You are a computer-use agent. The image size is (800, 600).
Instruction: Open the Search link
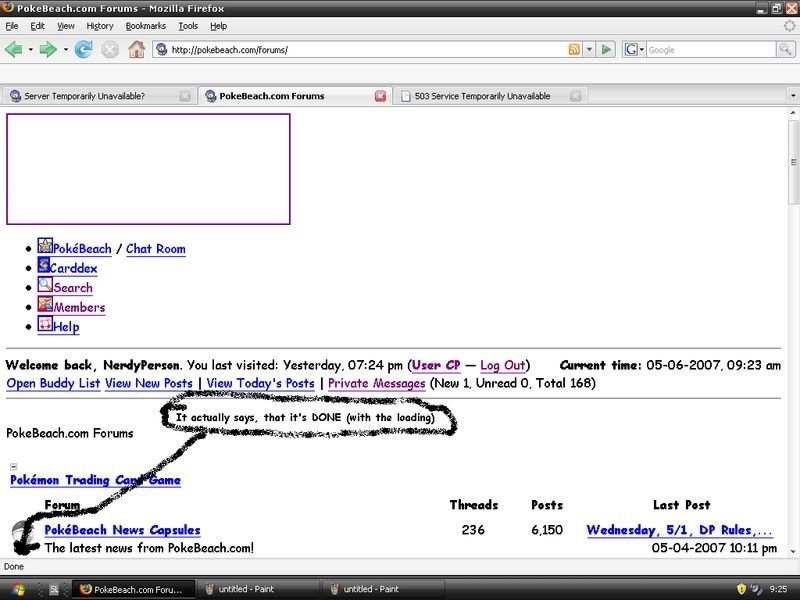[73, 288]
